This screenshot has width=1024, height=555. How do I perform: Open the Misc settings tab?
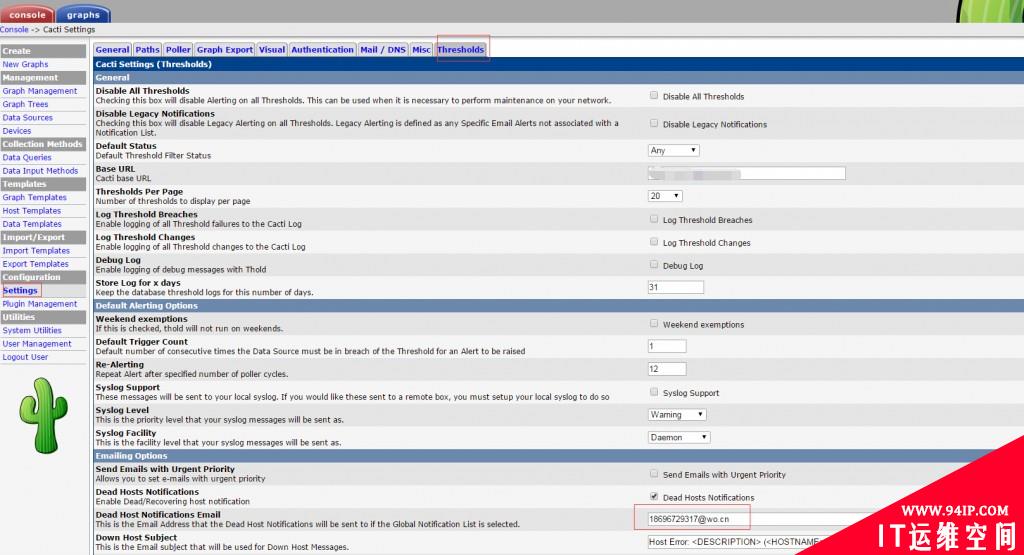[x=421, y=50]
